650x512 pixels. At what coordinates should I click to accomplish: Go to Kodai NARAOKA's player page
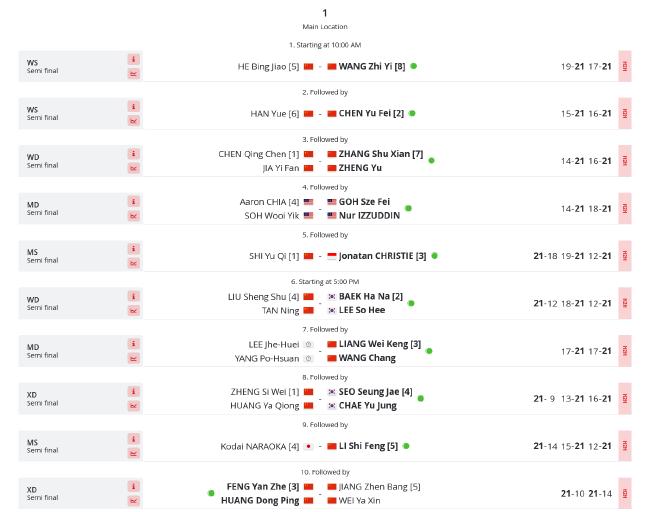click(x=260, y=446)
